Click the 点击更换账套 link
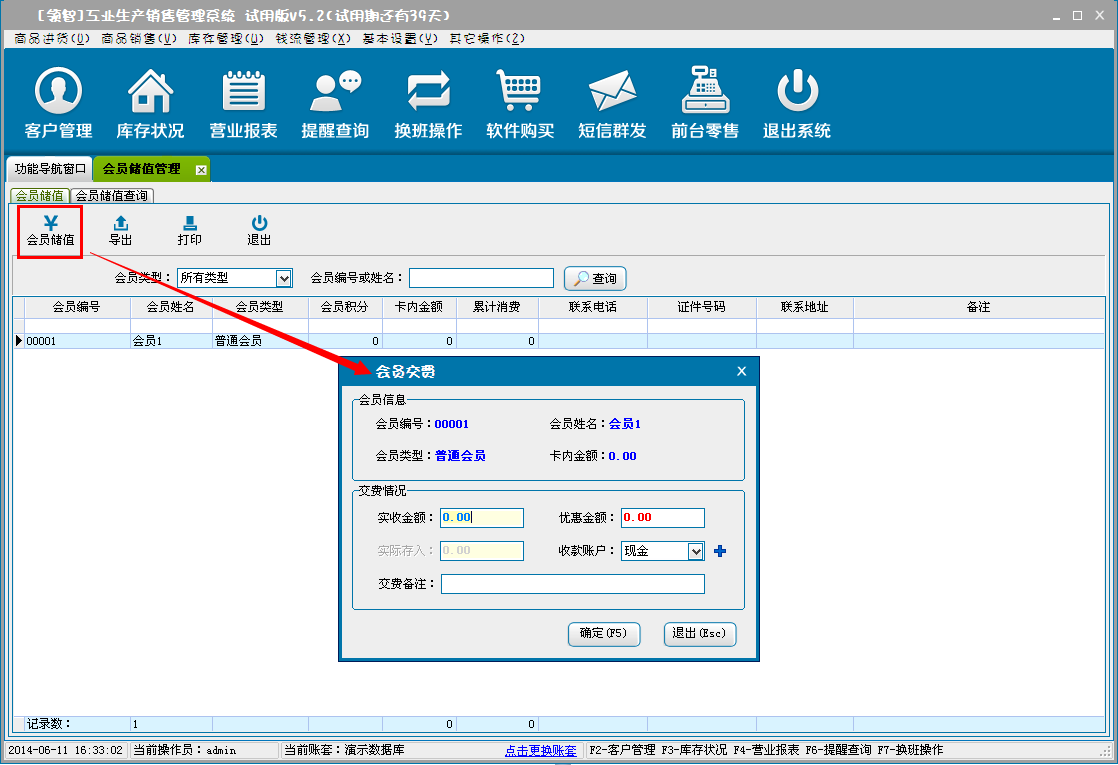Viewport: 1118px width, 765px height. 540,750
